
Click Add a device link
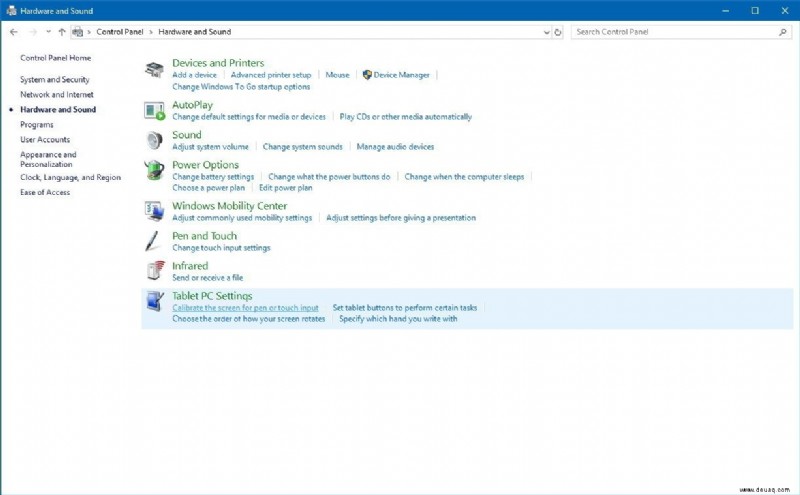point(194,75)
